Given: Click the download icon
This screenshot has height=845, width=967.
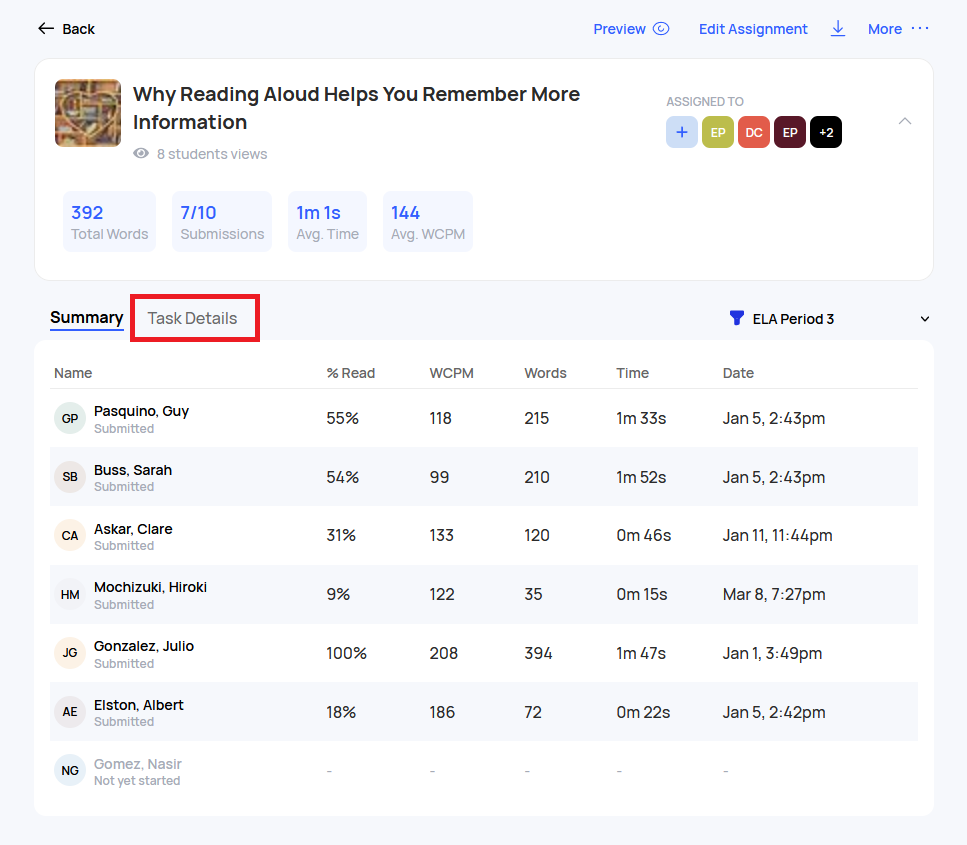Looking at the screenshot, I should [837, 29].
